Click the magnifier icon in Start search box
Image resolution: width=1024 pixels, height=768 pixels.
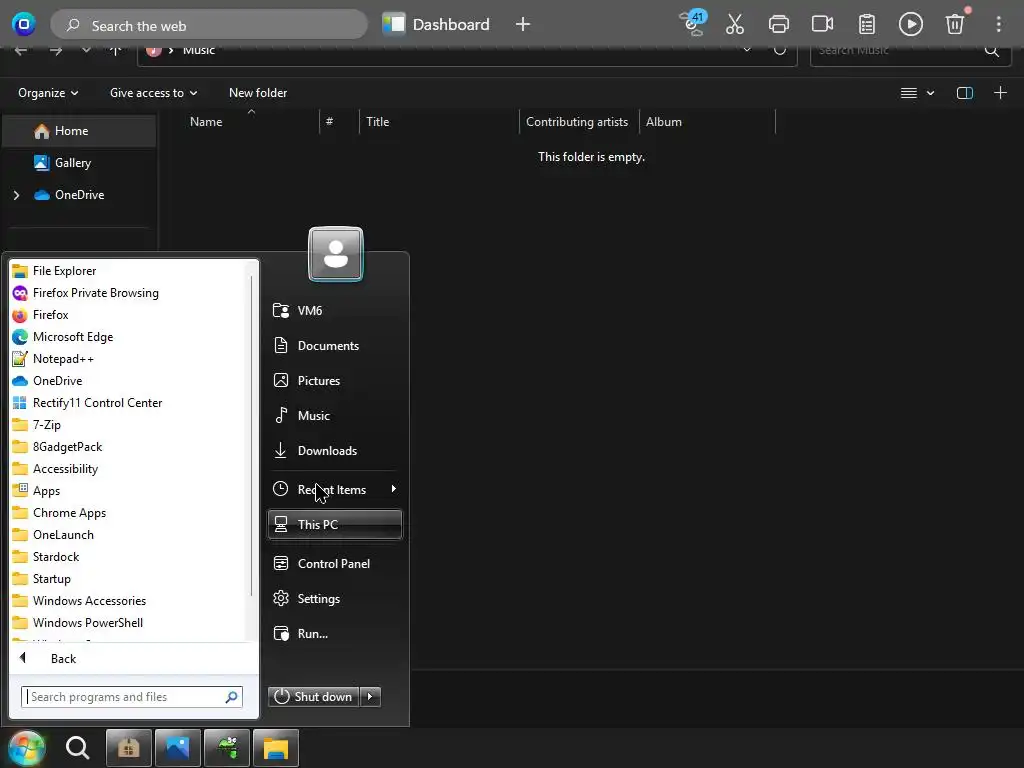[x=231, y=697]
